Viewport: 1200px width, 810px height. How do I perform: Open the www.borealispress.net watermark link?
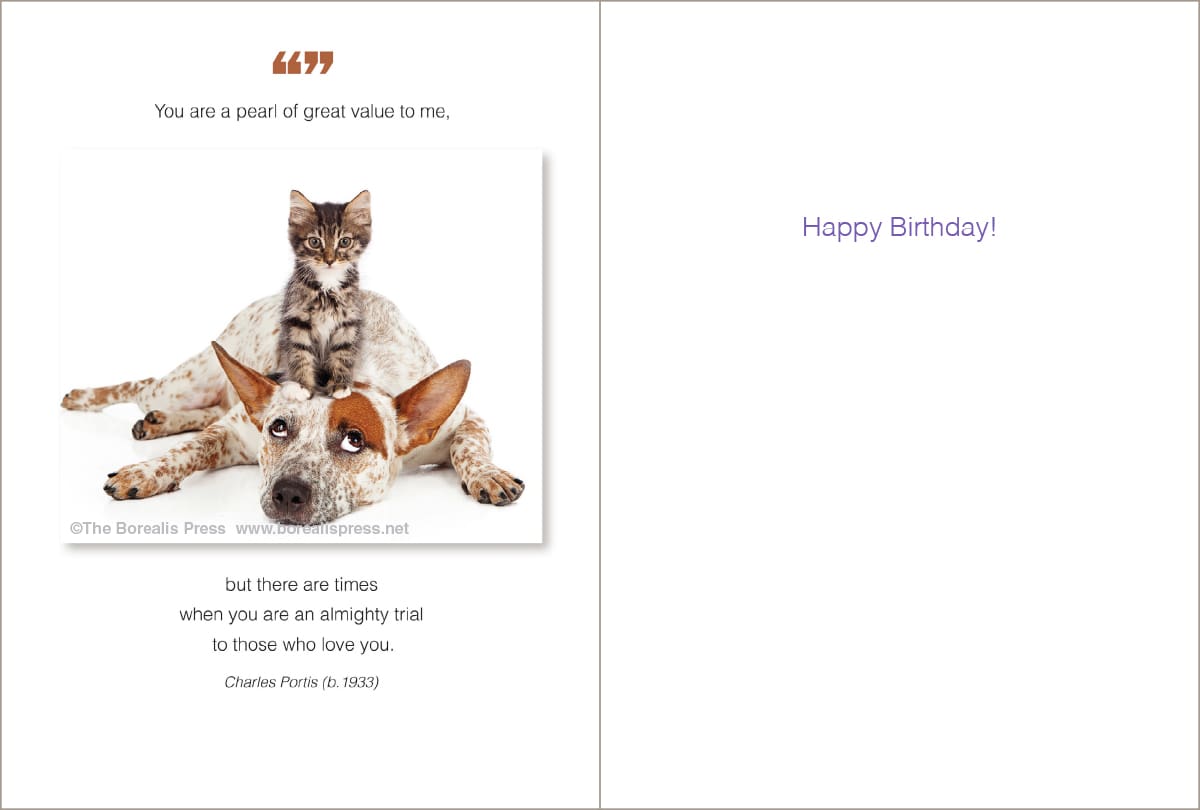point(322,528)
